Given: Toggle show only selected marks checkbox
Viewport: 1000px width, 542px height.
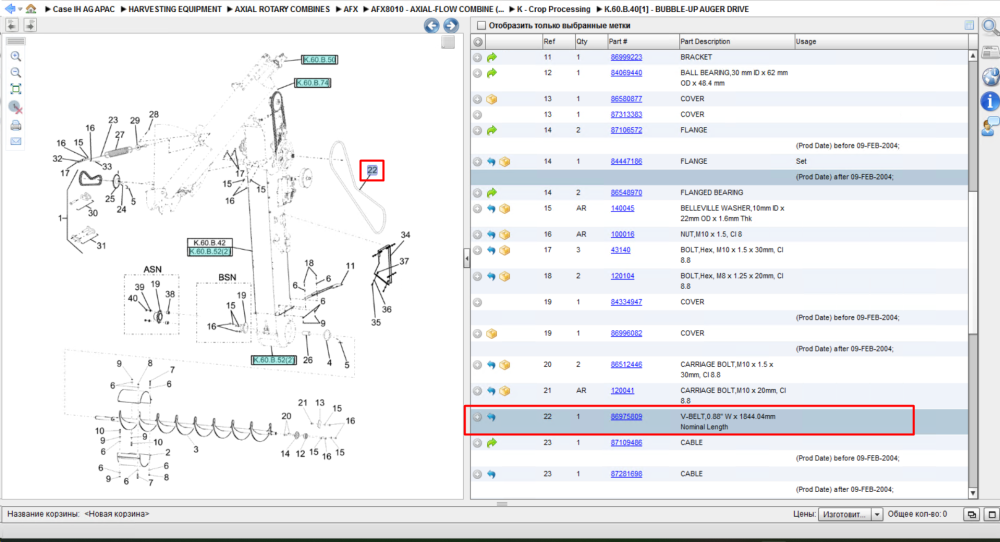Looking at the screenshot, I should coord(482,26).
